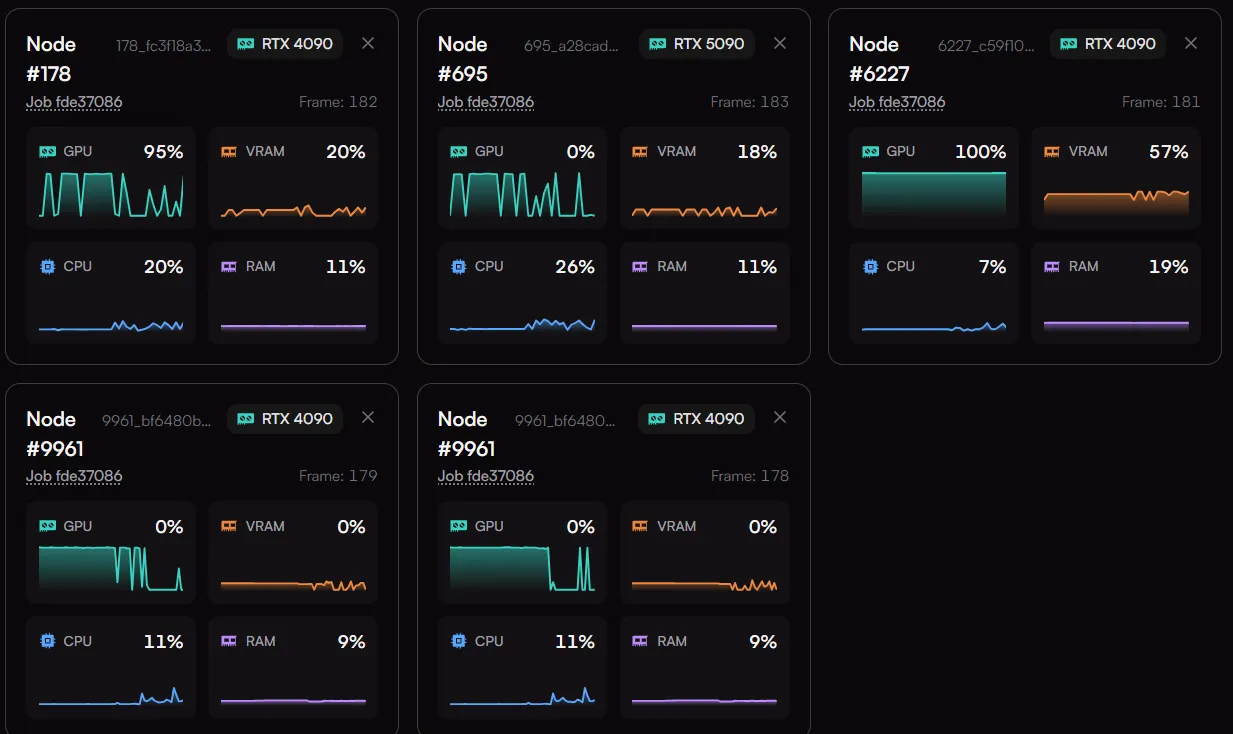This screenshot has width=1233, height=734.
Task: Click the RAM icon in the Frame 178 card
Action: [x=641, y=641]
